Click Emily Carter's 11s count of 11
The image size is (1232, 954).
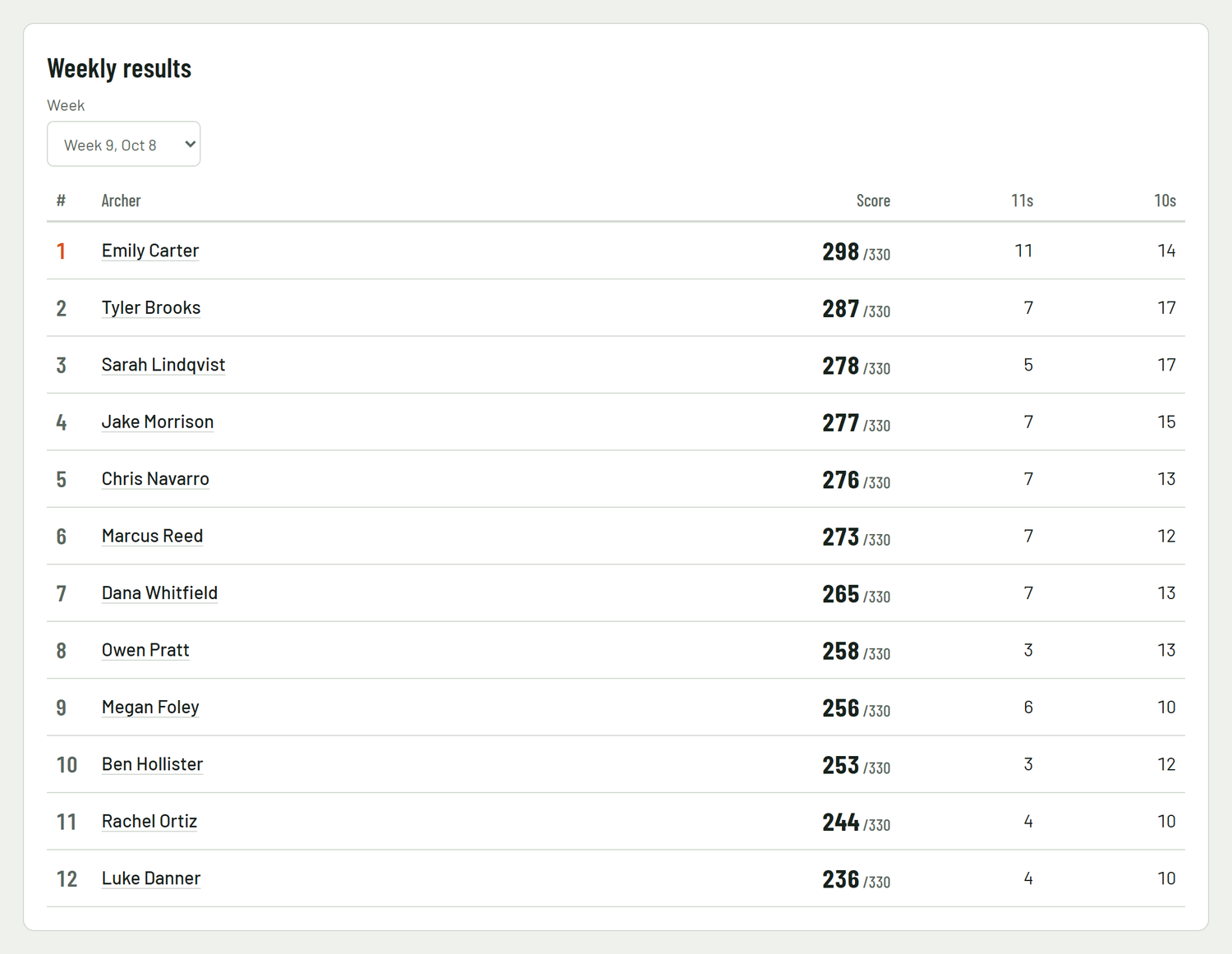click(1023, 251)
